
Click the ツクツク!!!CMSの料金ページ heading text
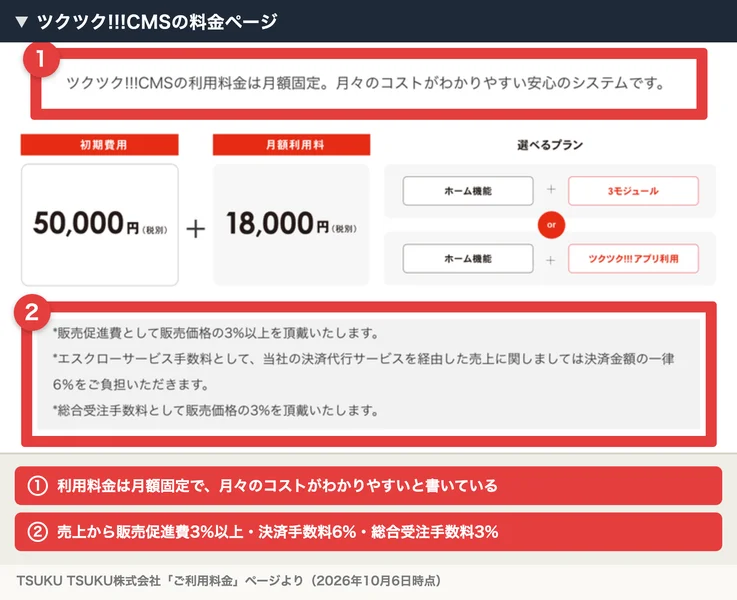click(x=157, y=22)
